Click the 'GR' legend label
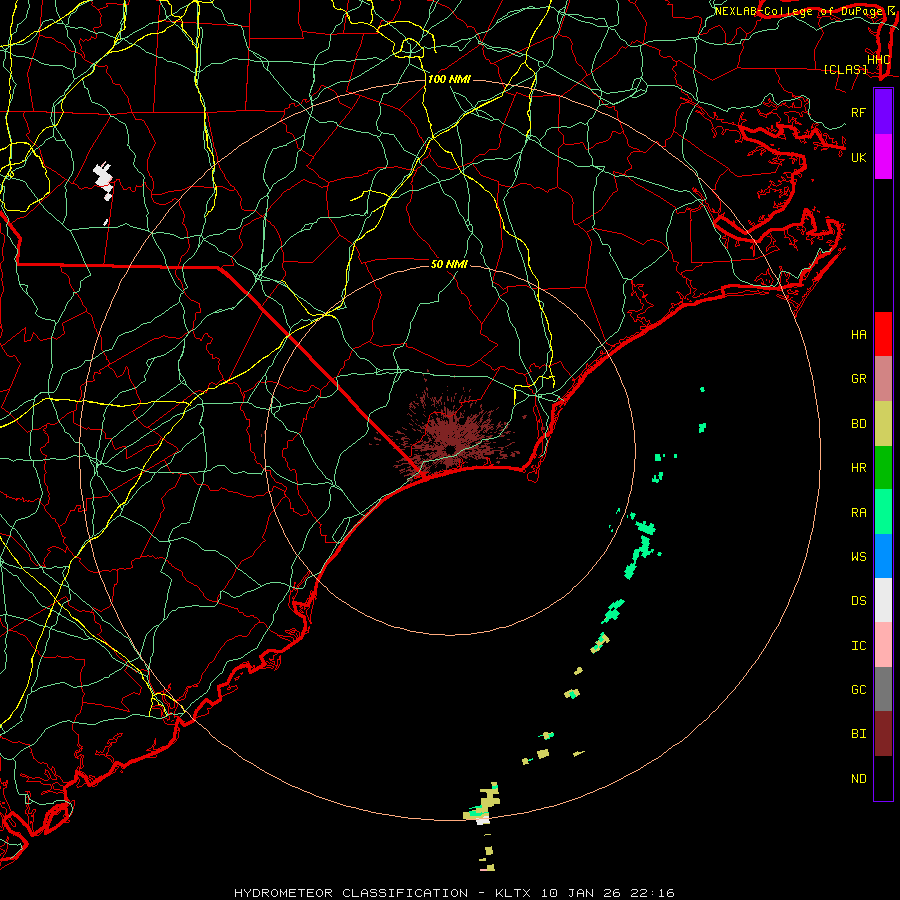The image size is (900, 900). pos(858,379)
